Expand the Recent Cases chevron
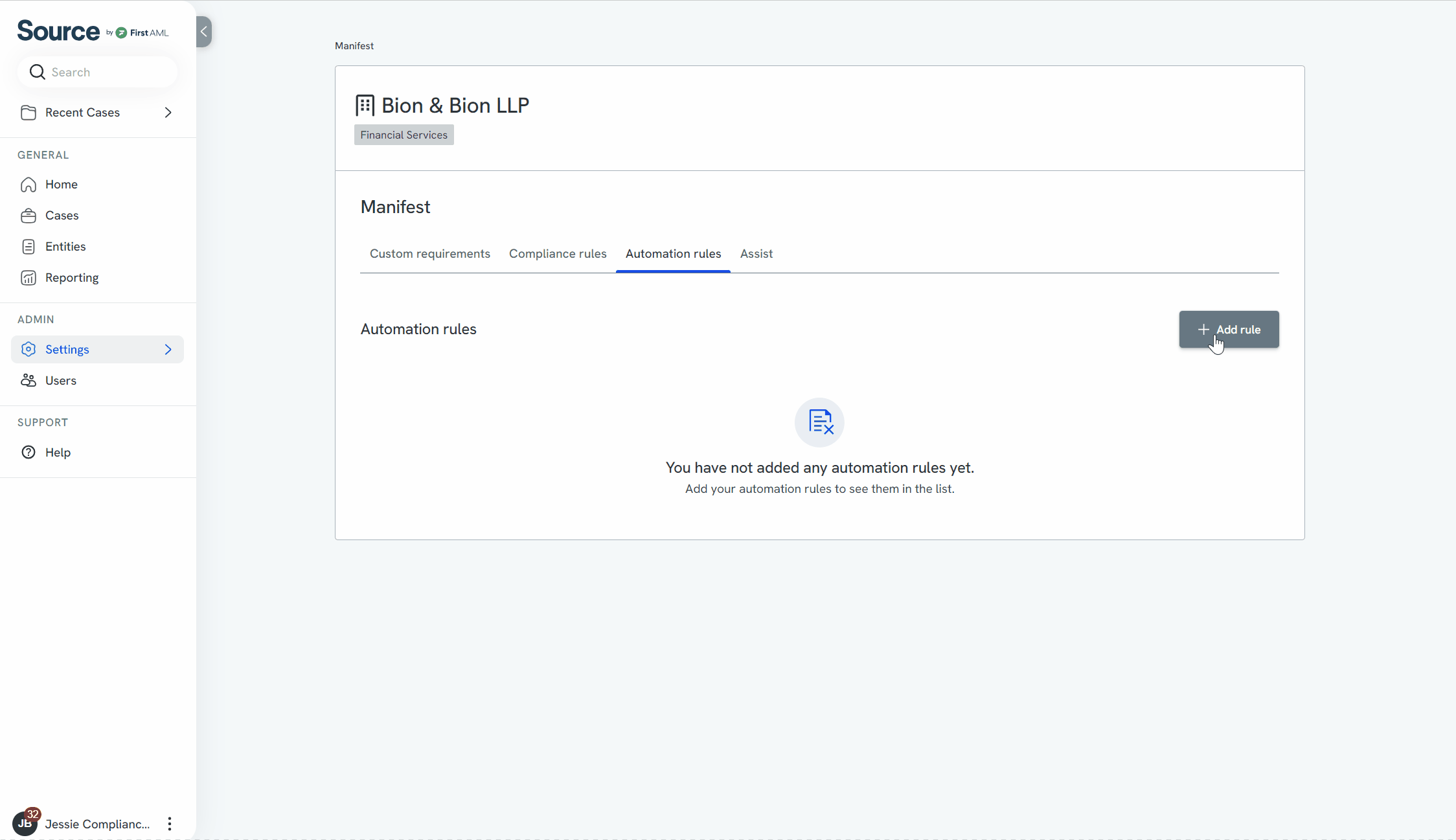The image size is (1456, 840). 168,113
